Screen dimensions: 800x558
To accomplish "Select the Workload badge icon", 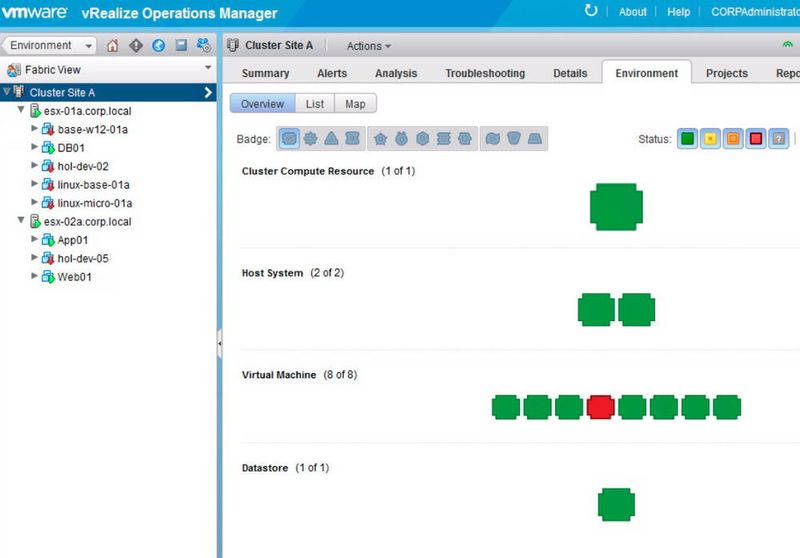I will pyautogui.click(x=310, y=138).
